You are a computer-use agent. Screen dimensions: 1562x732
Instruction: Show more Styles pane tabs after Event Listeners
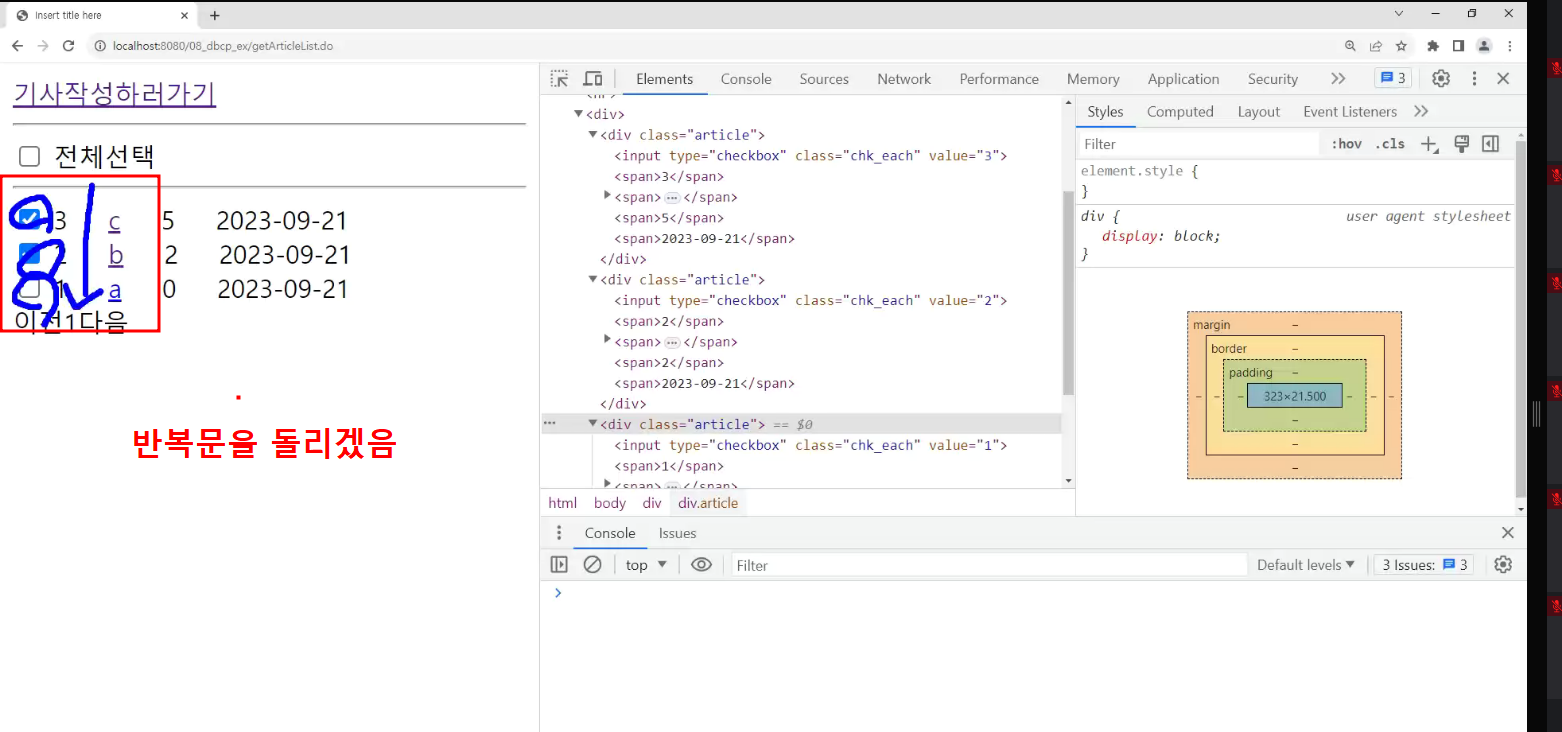point(1421,112)
